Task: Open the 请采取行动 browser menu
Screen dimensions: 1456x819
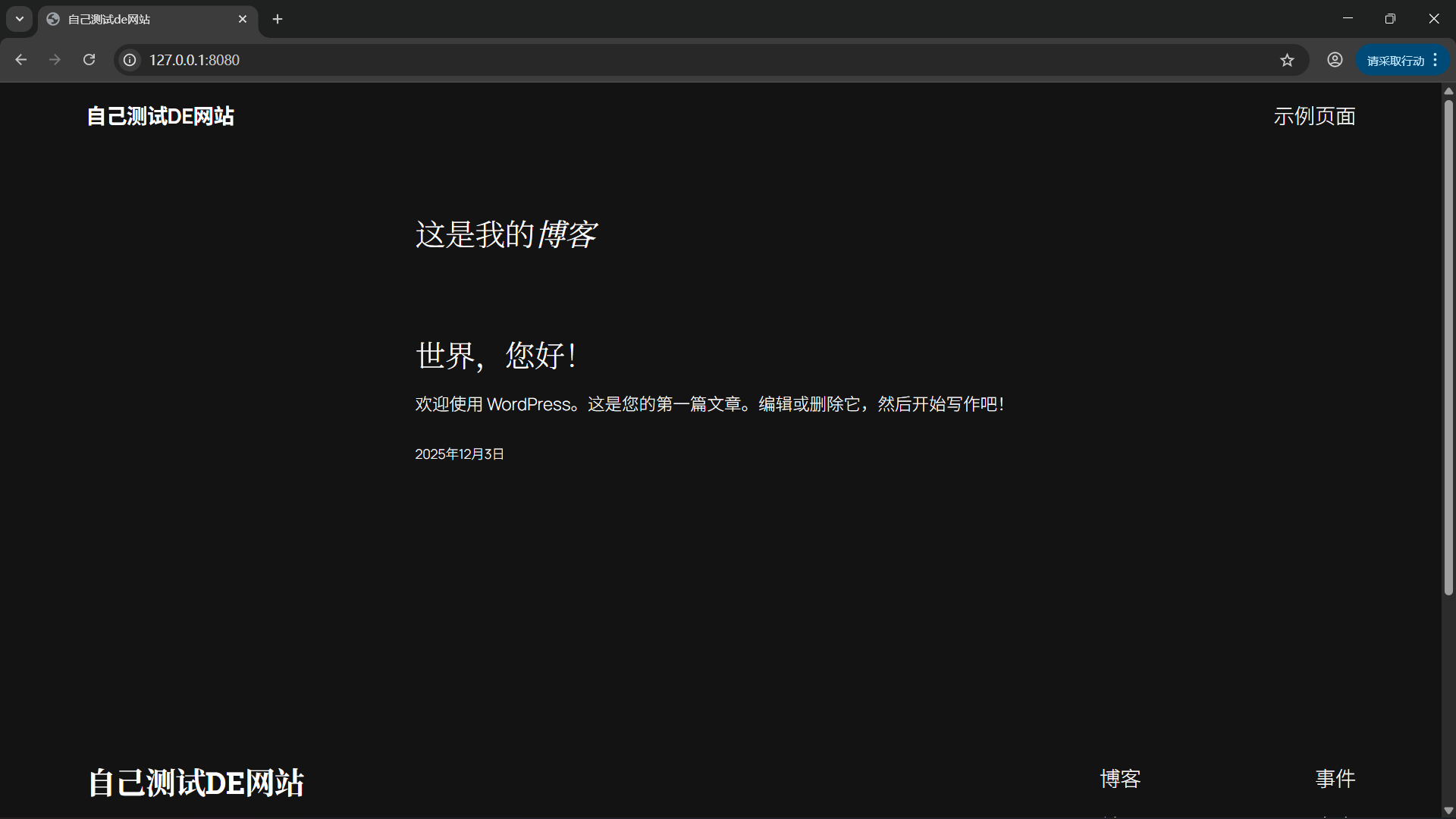Action: pyautogui.click(x=1402, y=61)
